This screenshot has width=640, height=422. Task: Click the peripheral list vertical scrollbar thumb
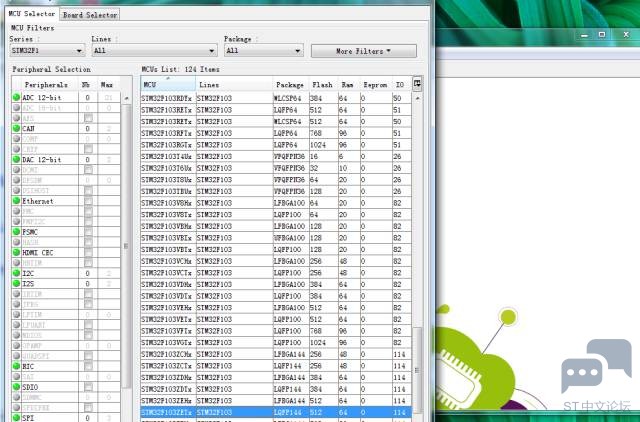tap(126, 246)
